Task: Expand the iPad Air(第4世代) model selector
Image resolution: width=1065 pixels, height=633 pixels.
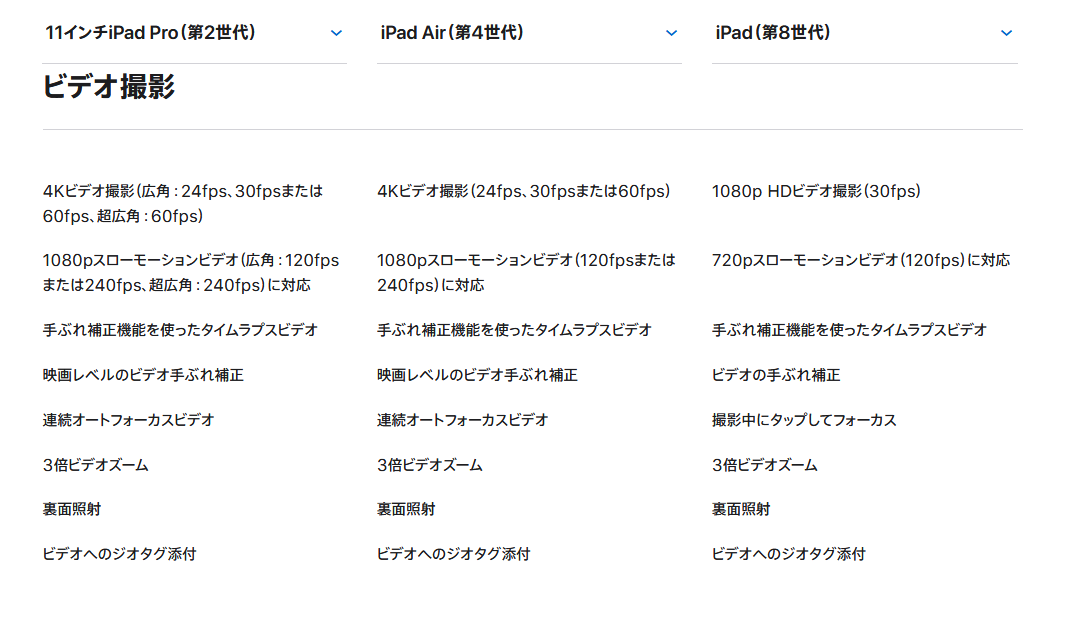Action: click(x=452, y=33)
